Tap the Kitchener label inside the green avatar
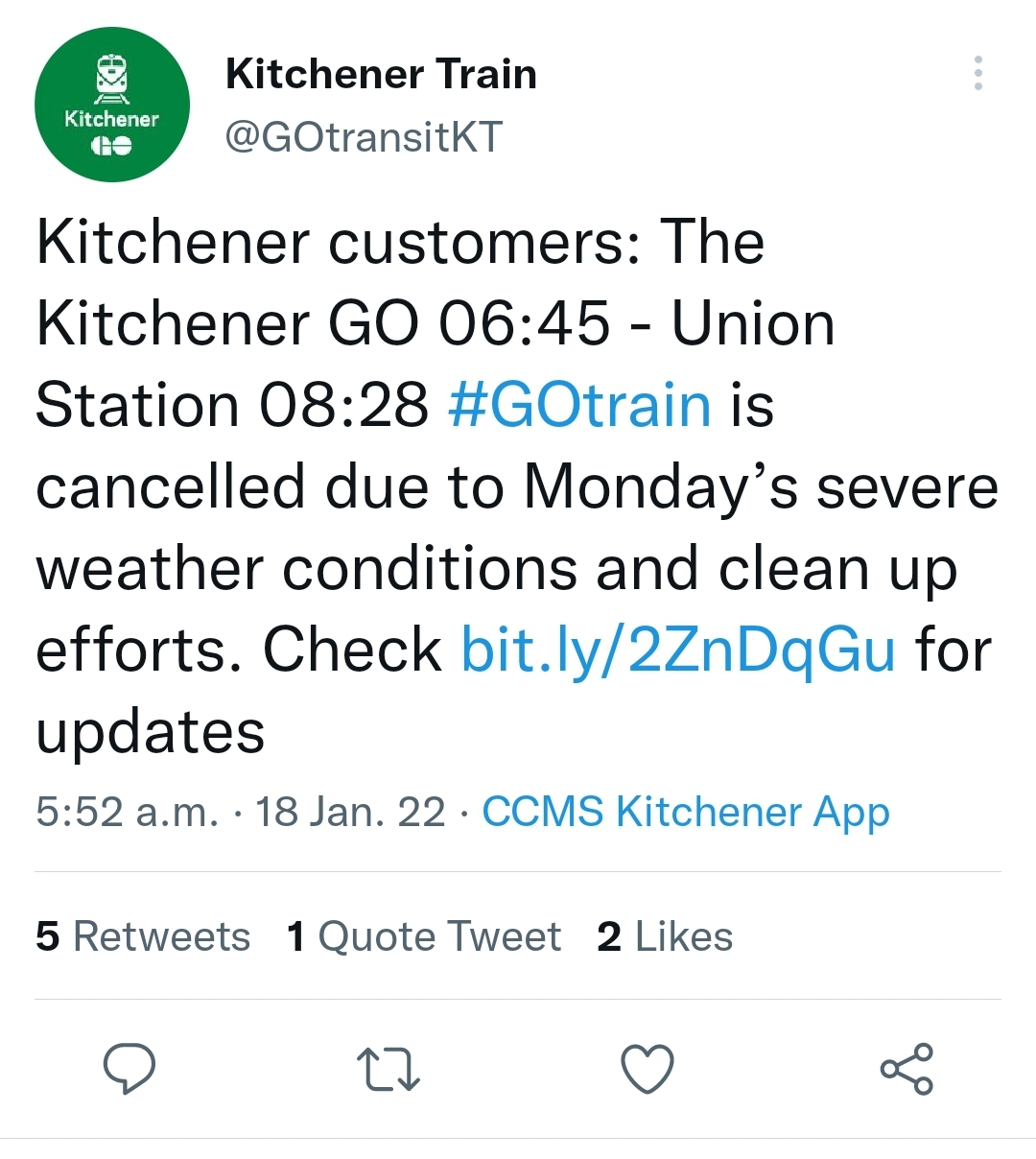1036x1159 pixels. (111, 119)
